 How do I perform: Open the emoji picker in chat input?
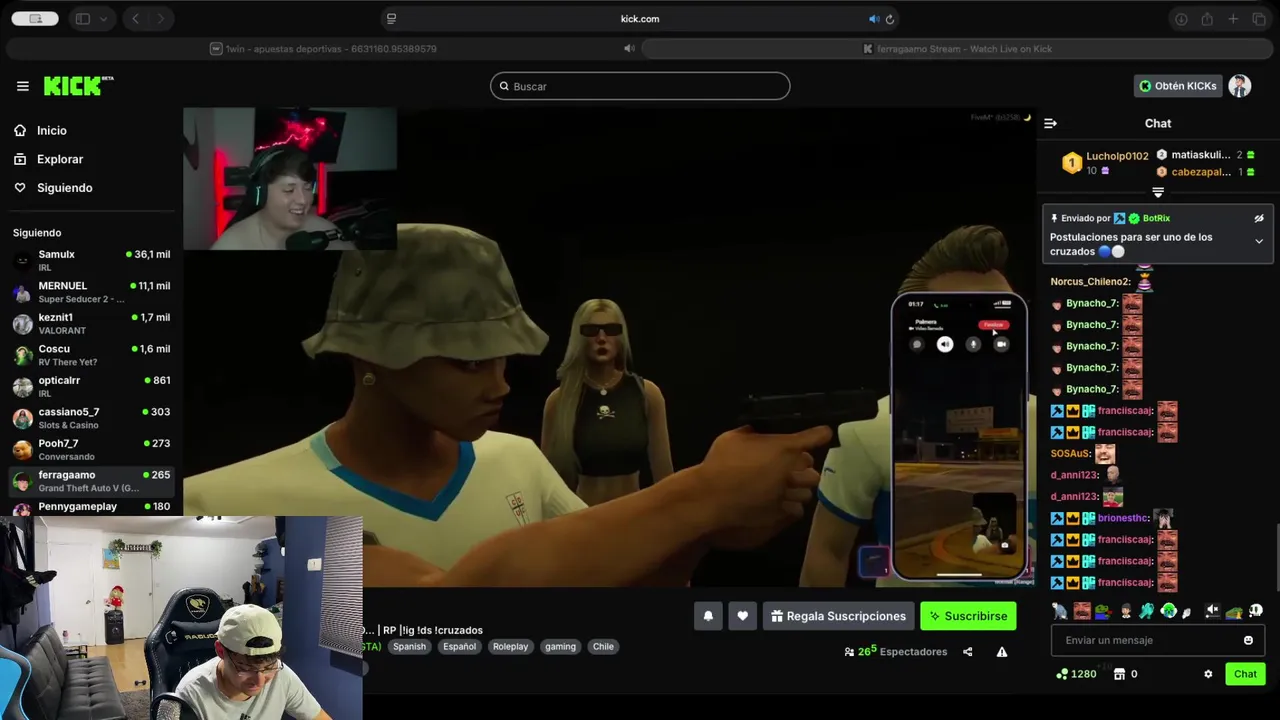point(1248,640)
